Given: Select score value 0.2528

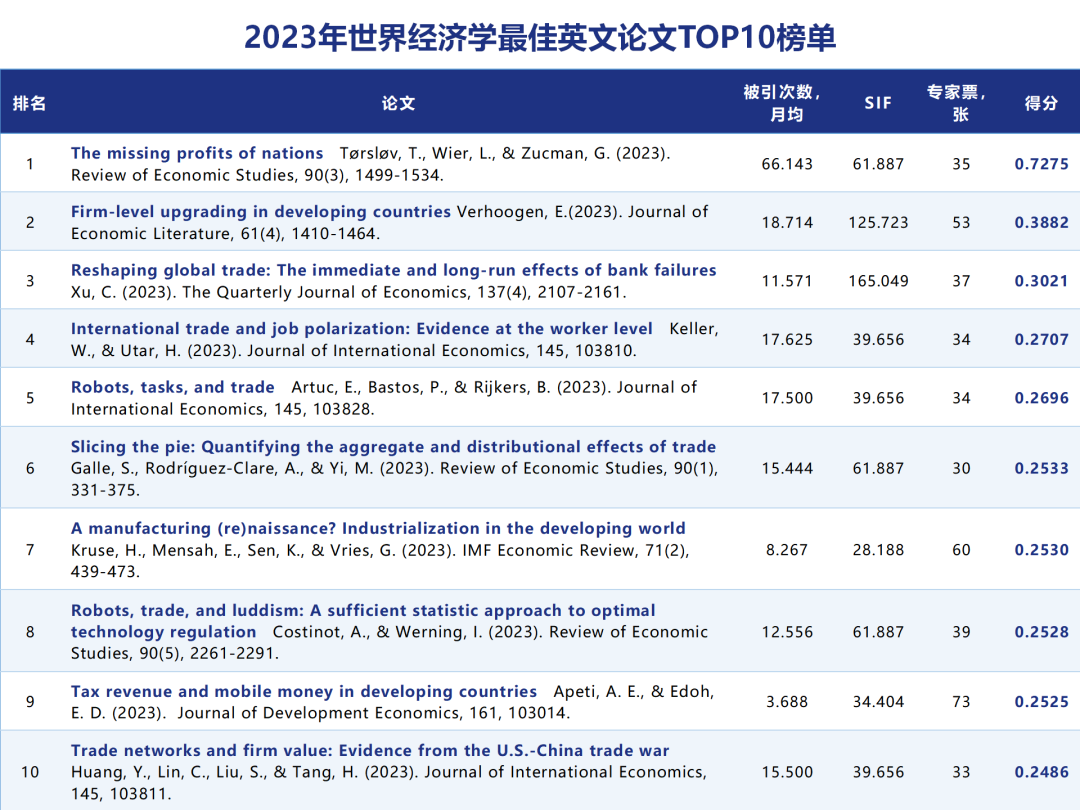Looking at the screenshot, I should [x=1041, y=632].
